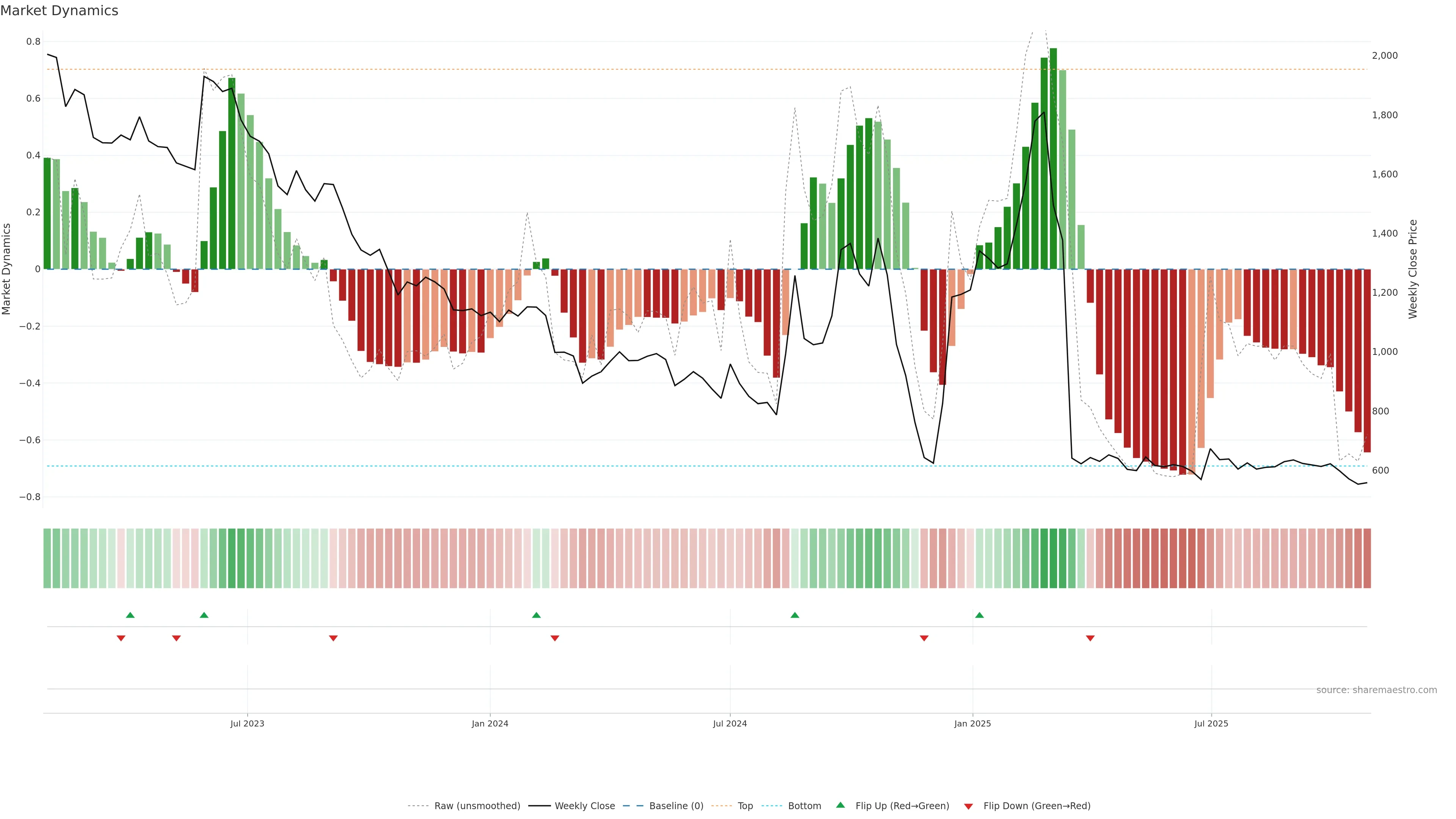Click the Jul 2024 x-axis label

pos(730,723)
